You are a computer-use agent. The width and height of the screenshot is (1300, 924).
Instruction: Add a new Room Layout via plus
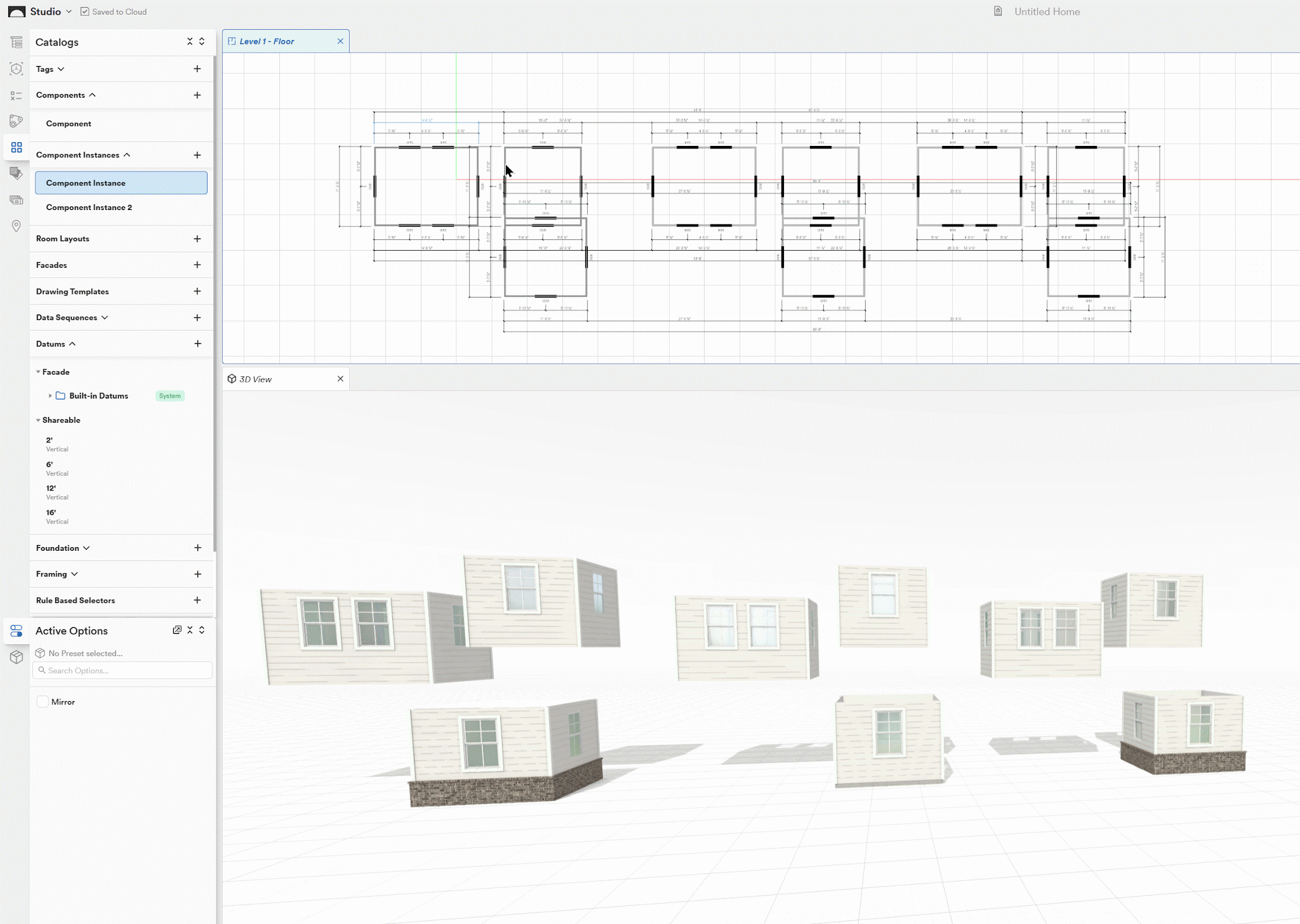coord(197,239)
